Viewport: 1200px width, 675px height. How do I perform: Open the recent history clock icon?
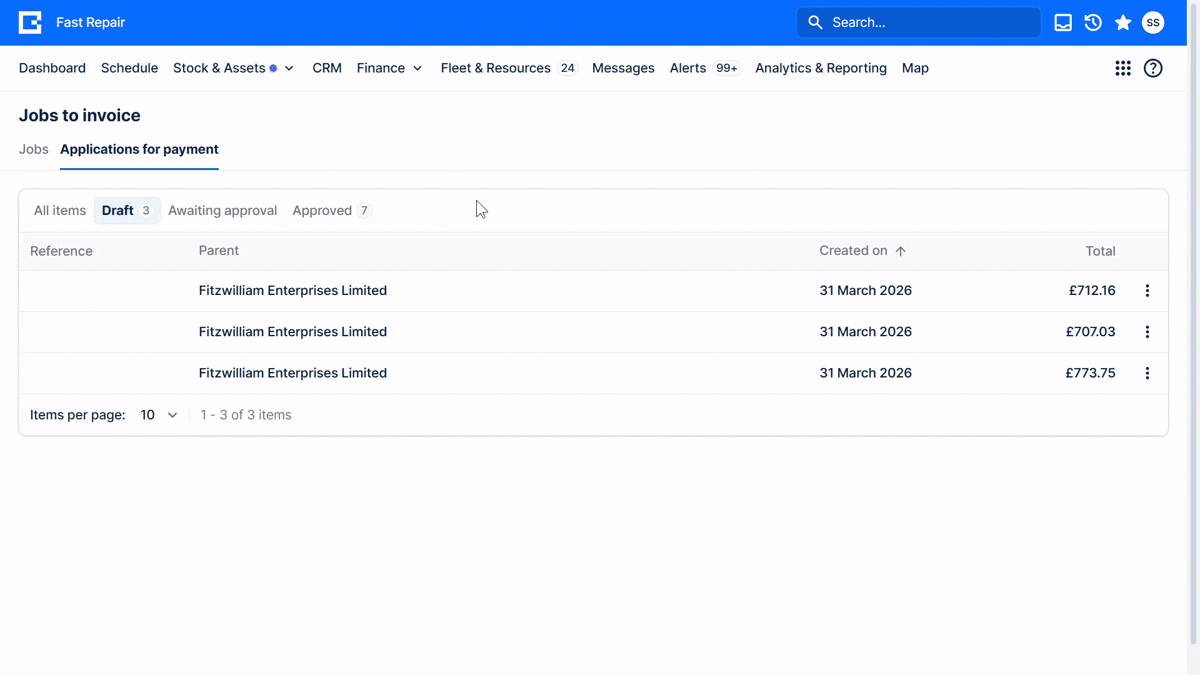click(1093, 22)
